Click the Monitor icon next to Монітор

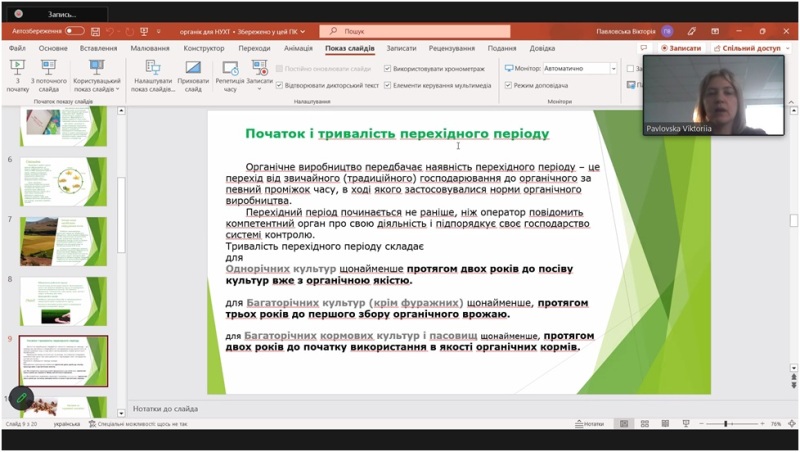(509, 68)
